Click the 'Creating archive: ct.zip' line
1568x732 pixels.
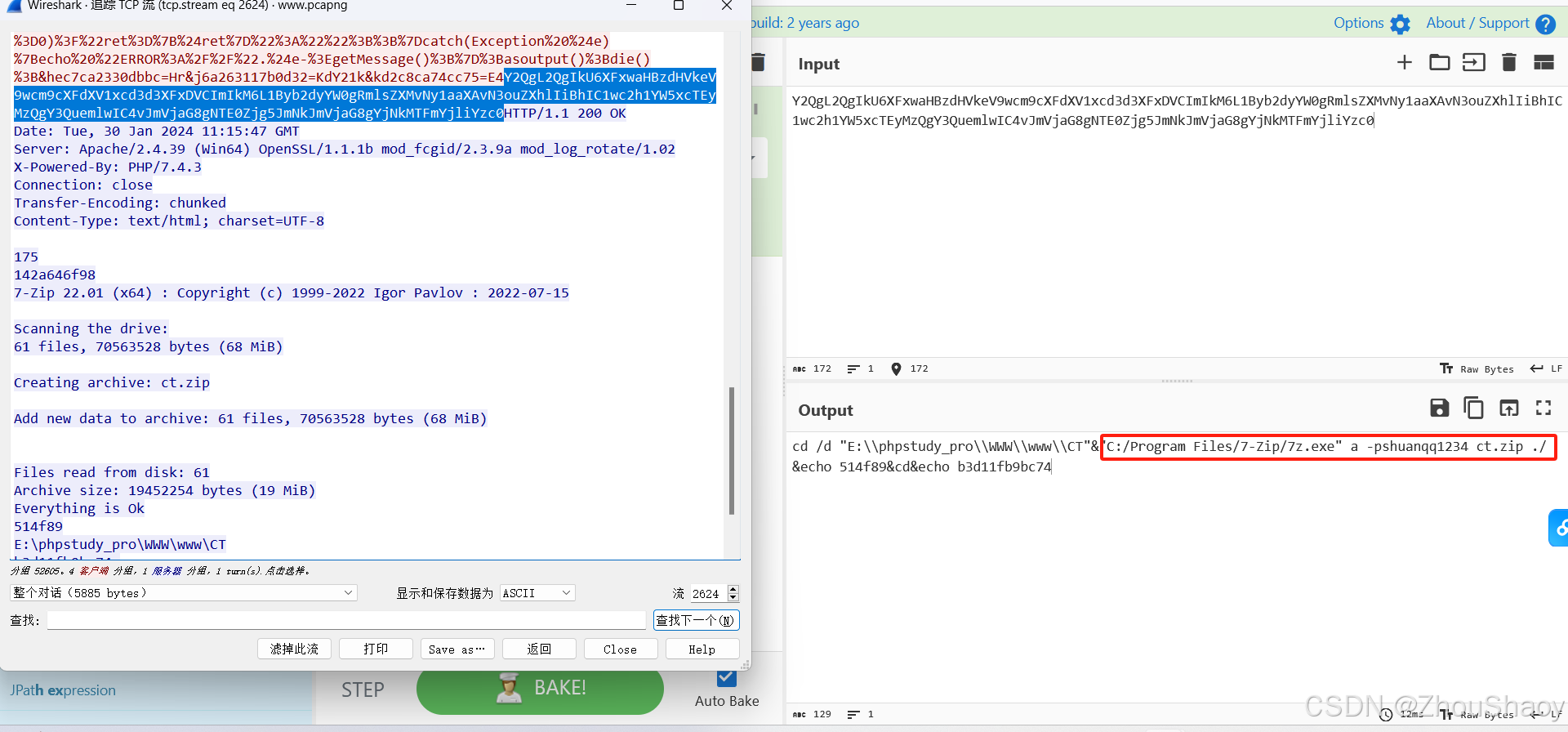pyautogui.click(x=112, y=382)
